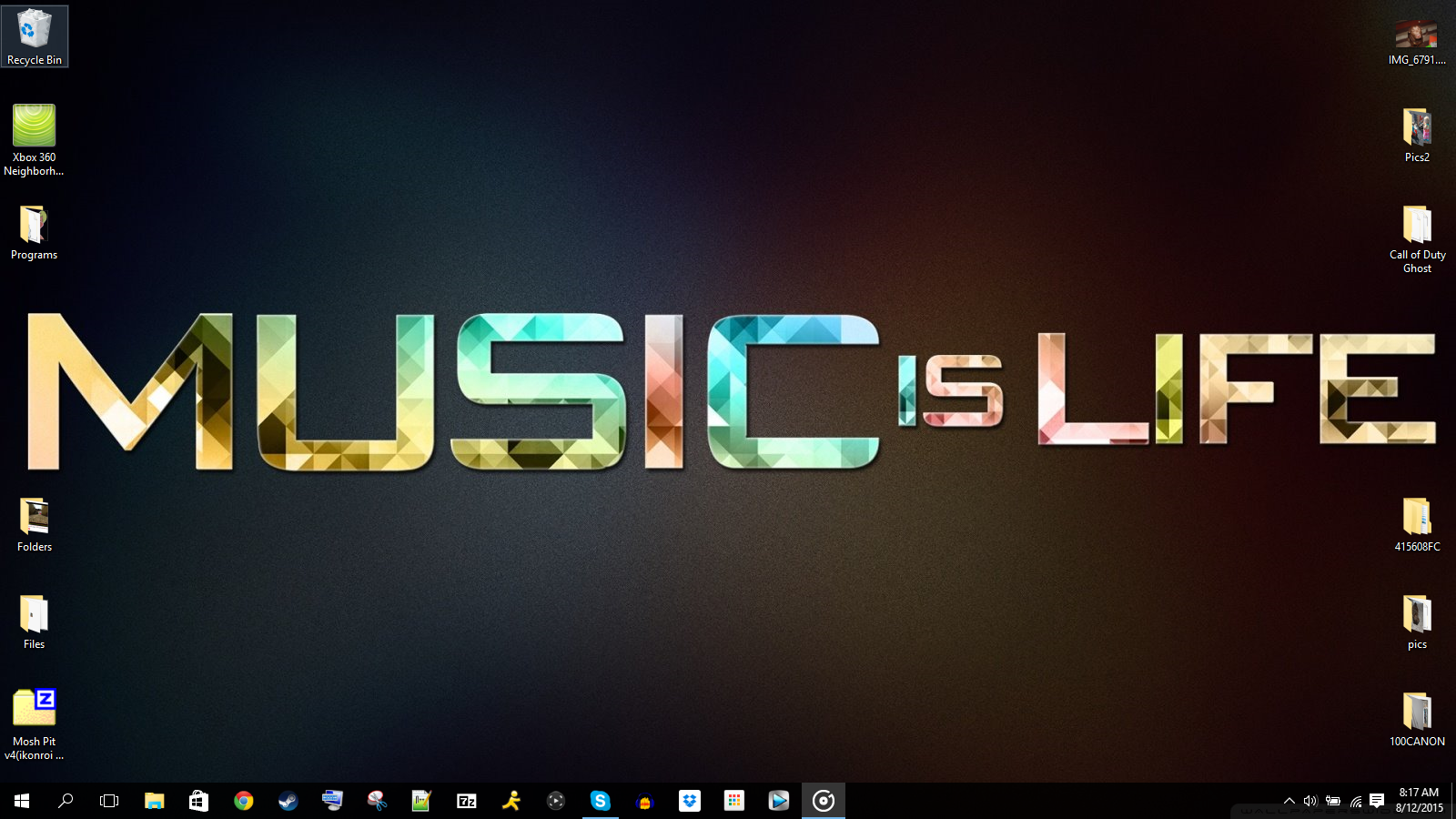Select the Programs folder on desktop

[x=35, y=233]
